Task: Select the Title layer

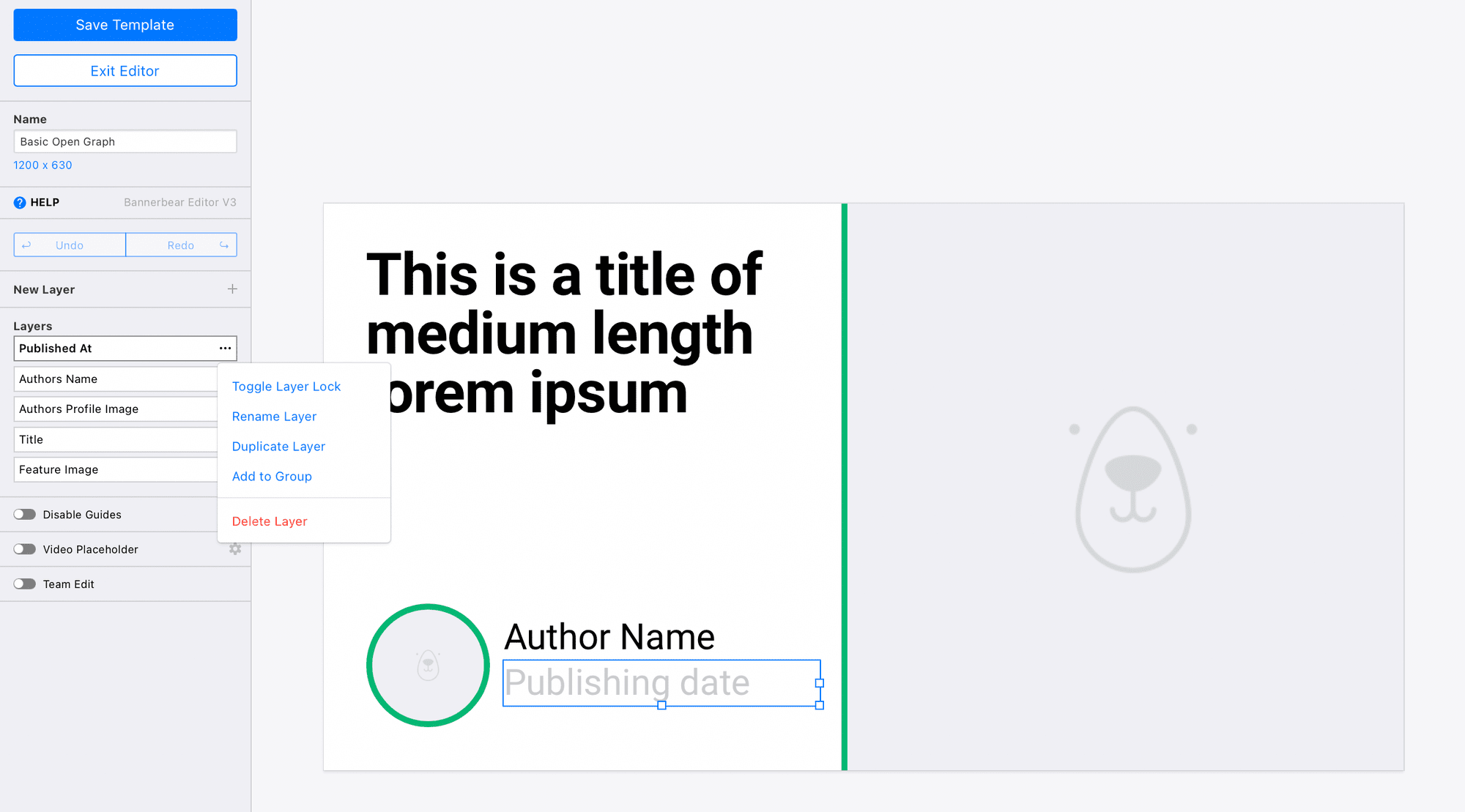Action: point(113,439)
